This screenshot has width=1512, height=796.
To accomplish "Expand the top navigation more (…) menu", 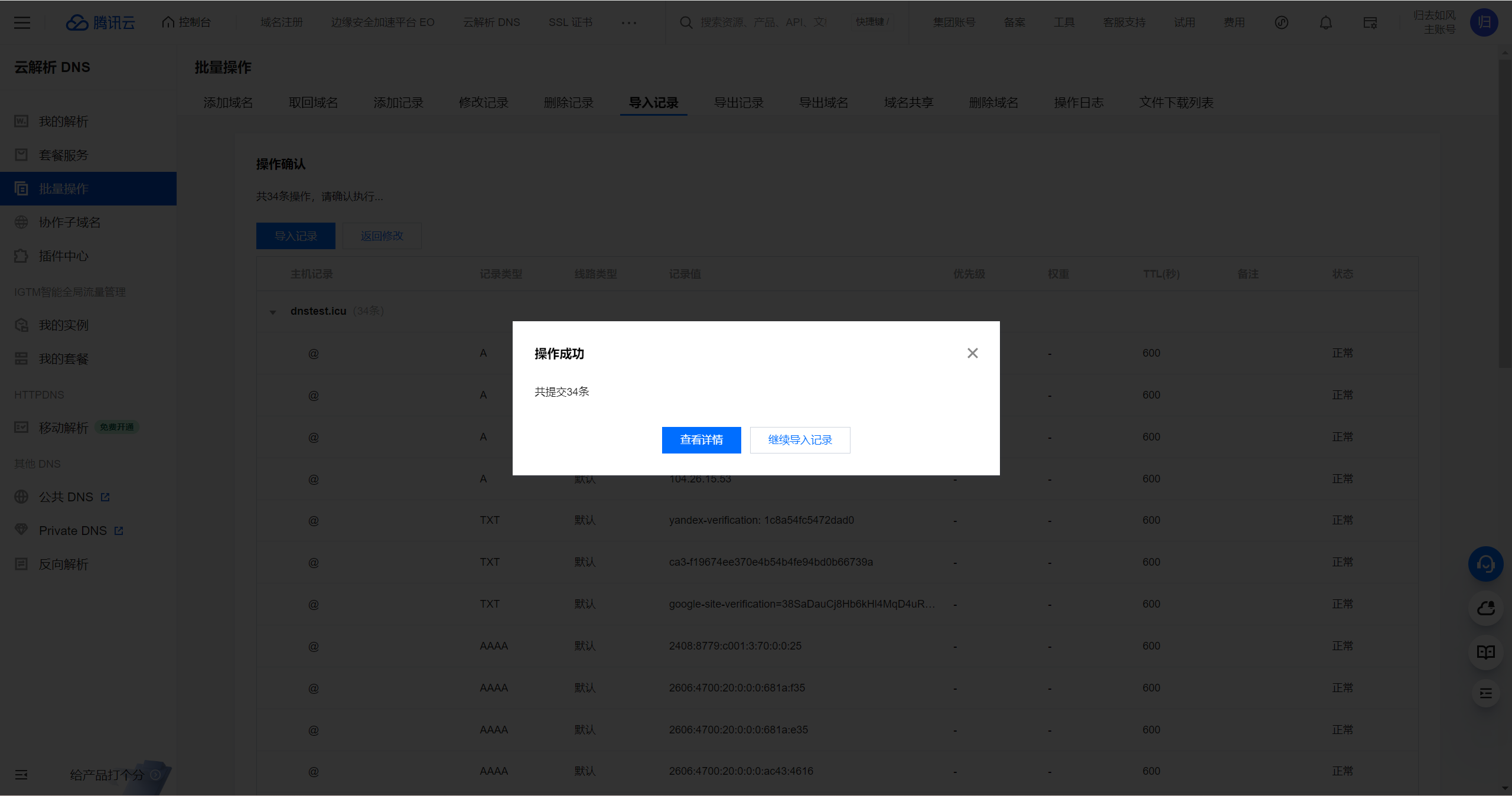I will point(628,22).
